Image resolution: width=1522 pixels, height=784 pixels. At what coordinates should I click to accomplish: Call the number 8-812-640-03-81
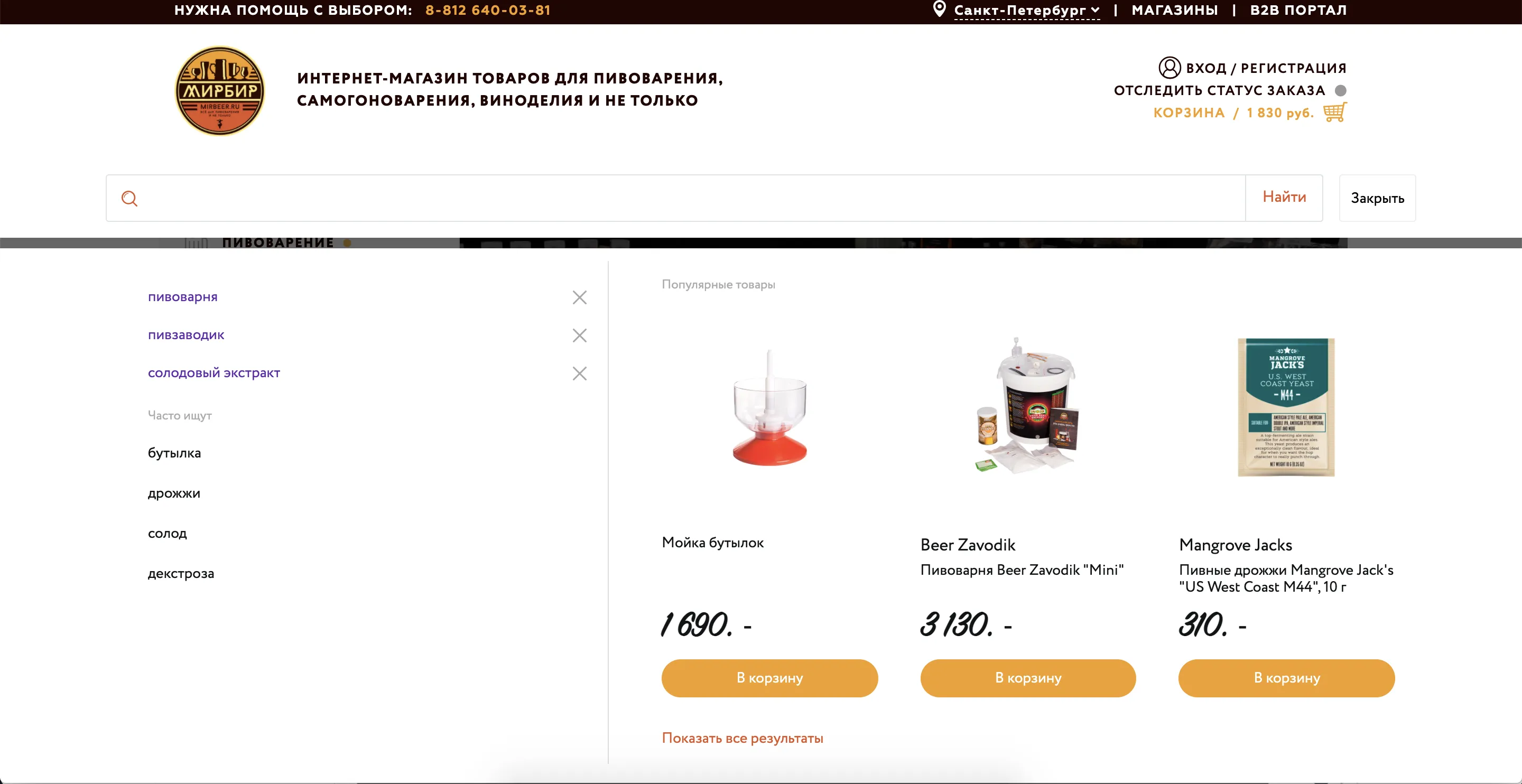click(x=488, y=10)
